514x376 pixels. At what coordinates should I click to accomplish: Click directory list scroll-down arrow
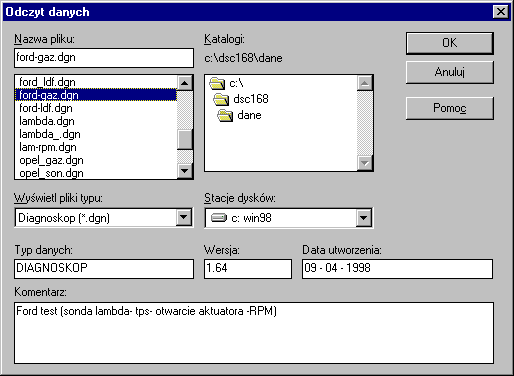pos(365,163)
